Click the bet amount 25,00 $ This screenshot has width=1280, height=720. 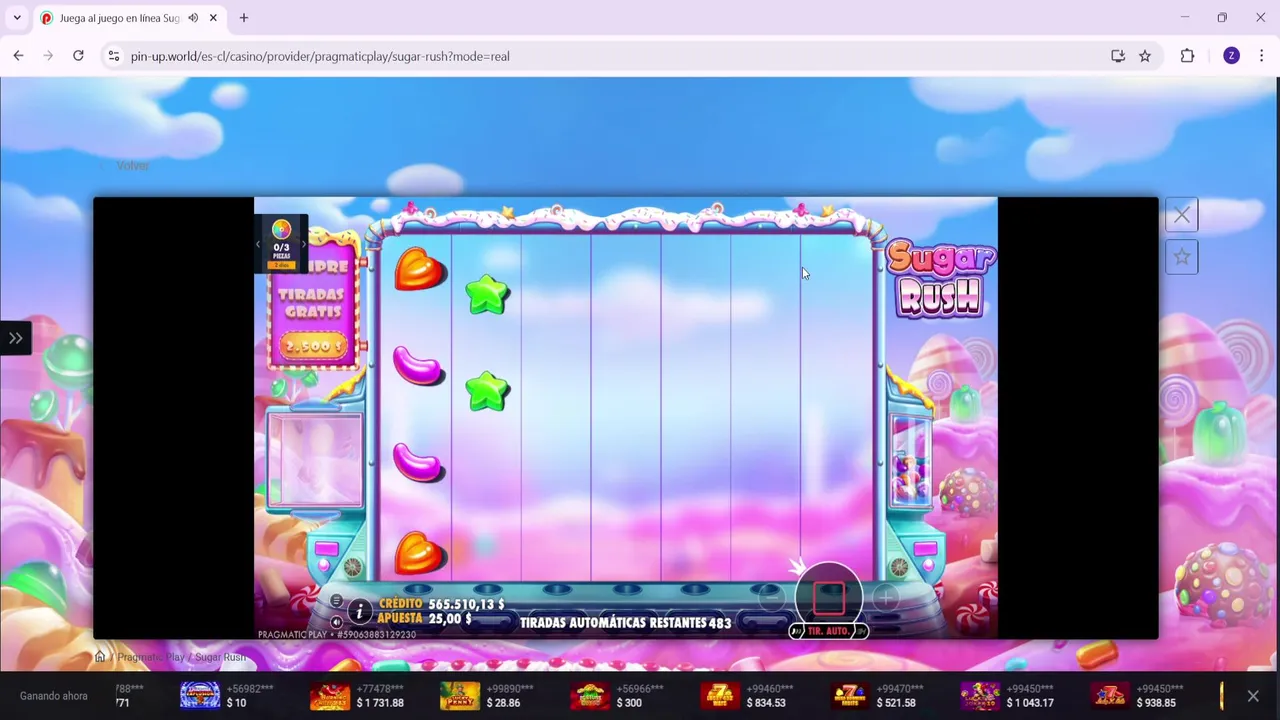coord(450,619)
